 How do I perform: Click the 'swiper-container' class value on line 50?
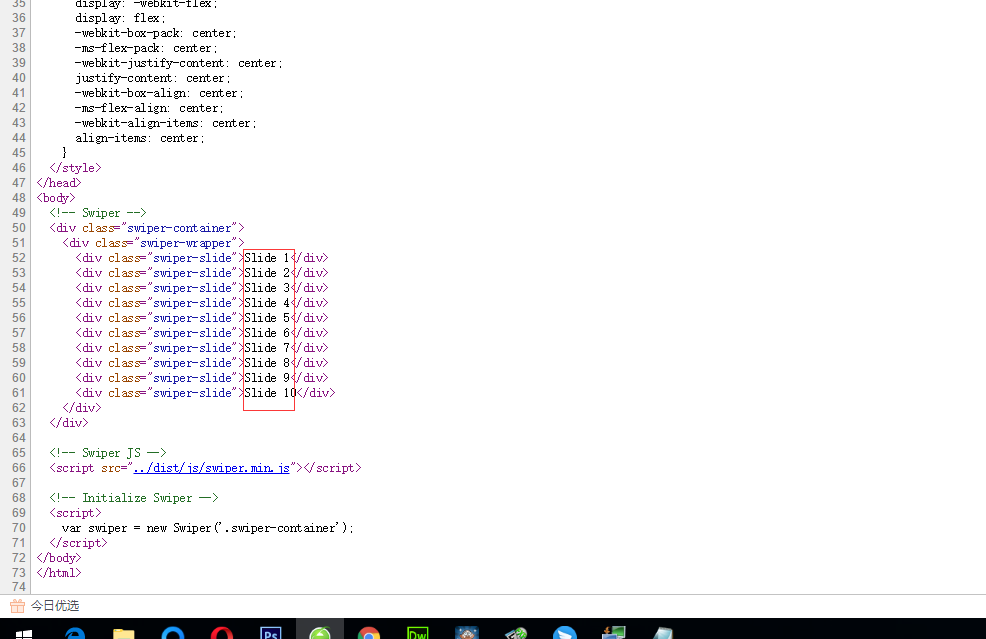(x=179, y=228)
